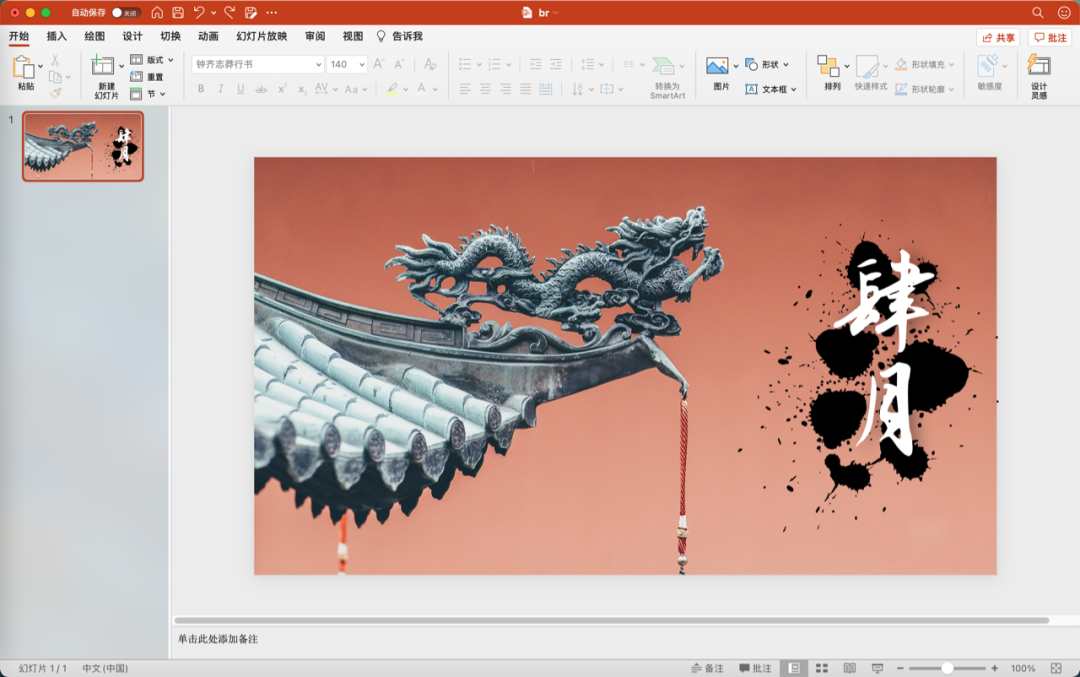Open the font name dropdown
The image size is (1080, 677).
[x=318, y=64]
